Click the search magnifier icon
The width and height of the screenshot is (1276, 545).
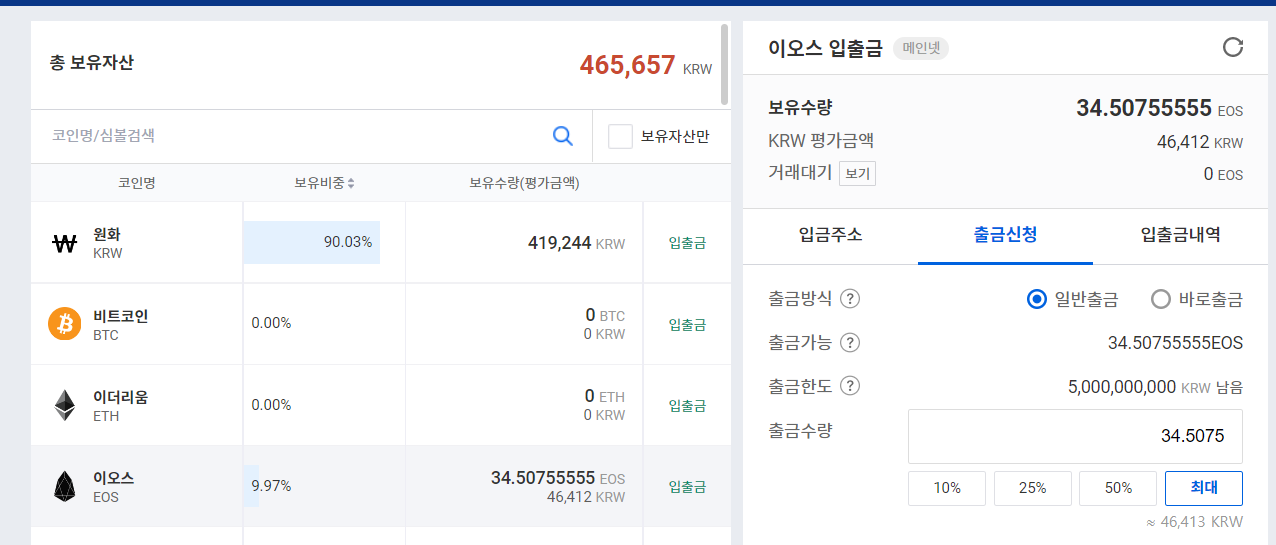click(x=563, y=136)
